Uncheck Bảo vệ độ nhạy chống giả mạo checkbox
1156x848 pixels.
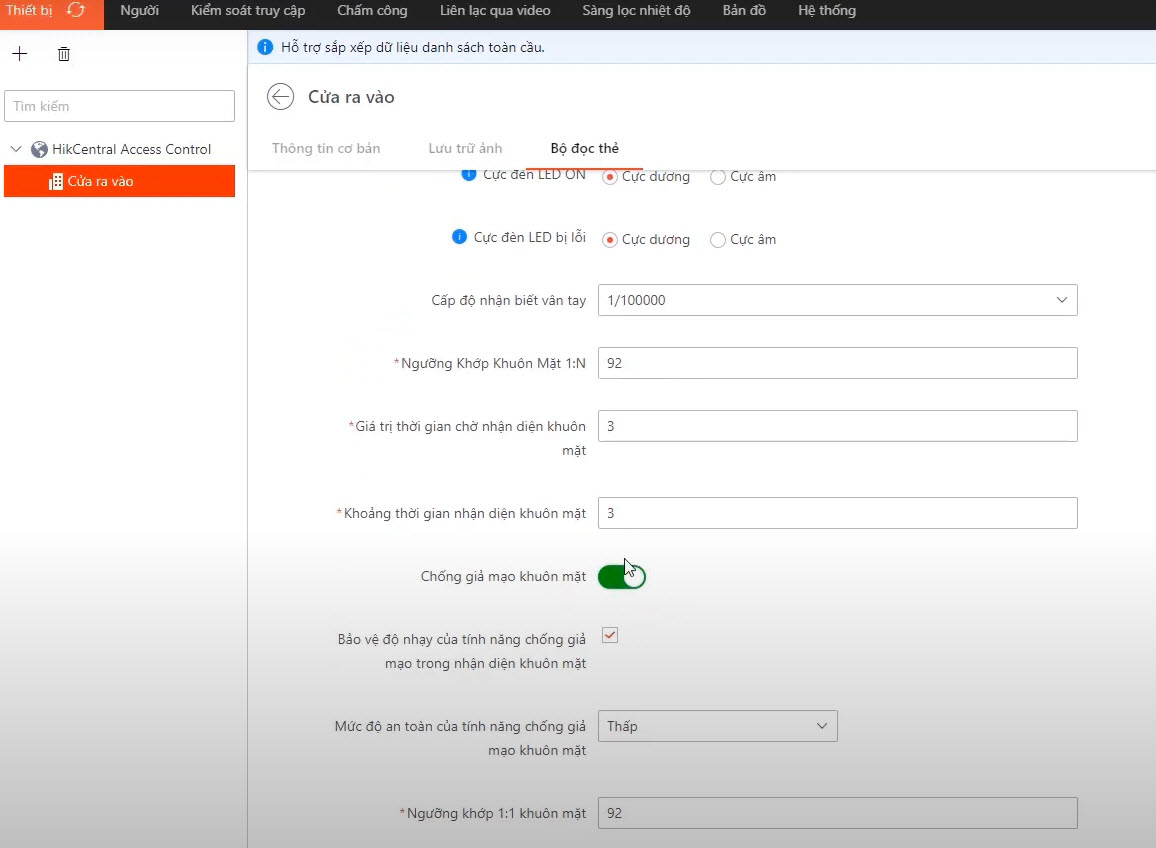(610, 635)
